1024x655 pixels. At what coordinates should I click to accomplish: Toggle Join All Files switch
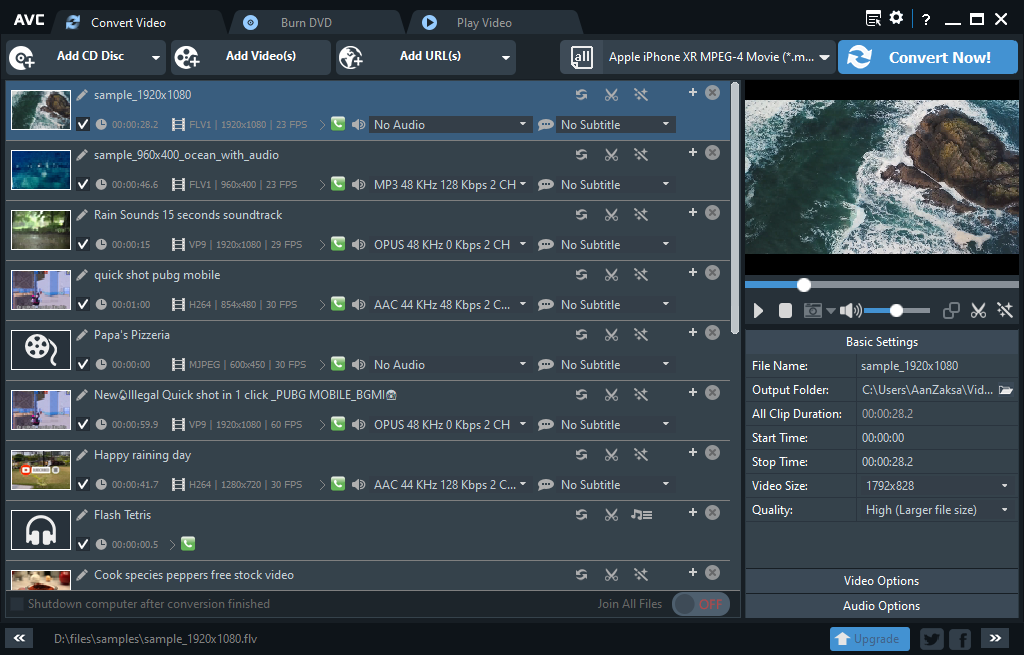click(x=701, y=604)
